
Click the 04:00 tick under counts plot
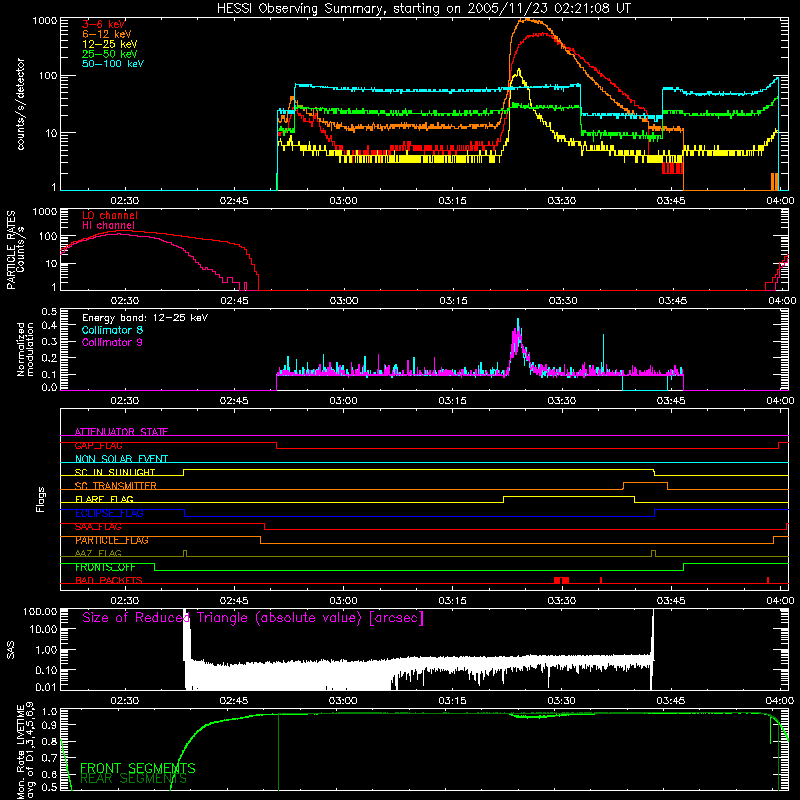click(x=780, y=201)
